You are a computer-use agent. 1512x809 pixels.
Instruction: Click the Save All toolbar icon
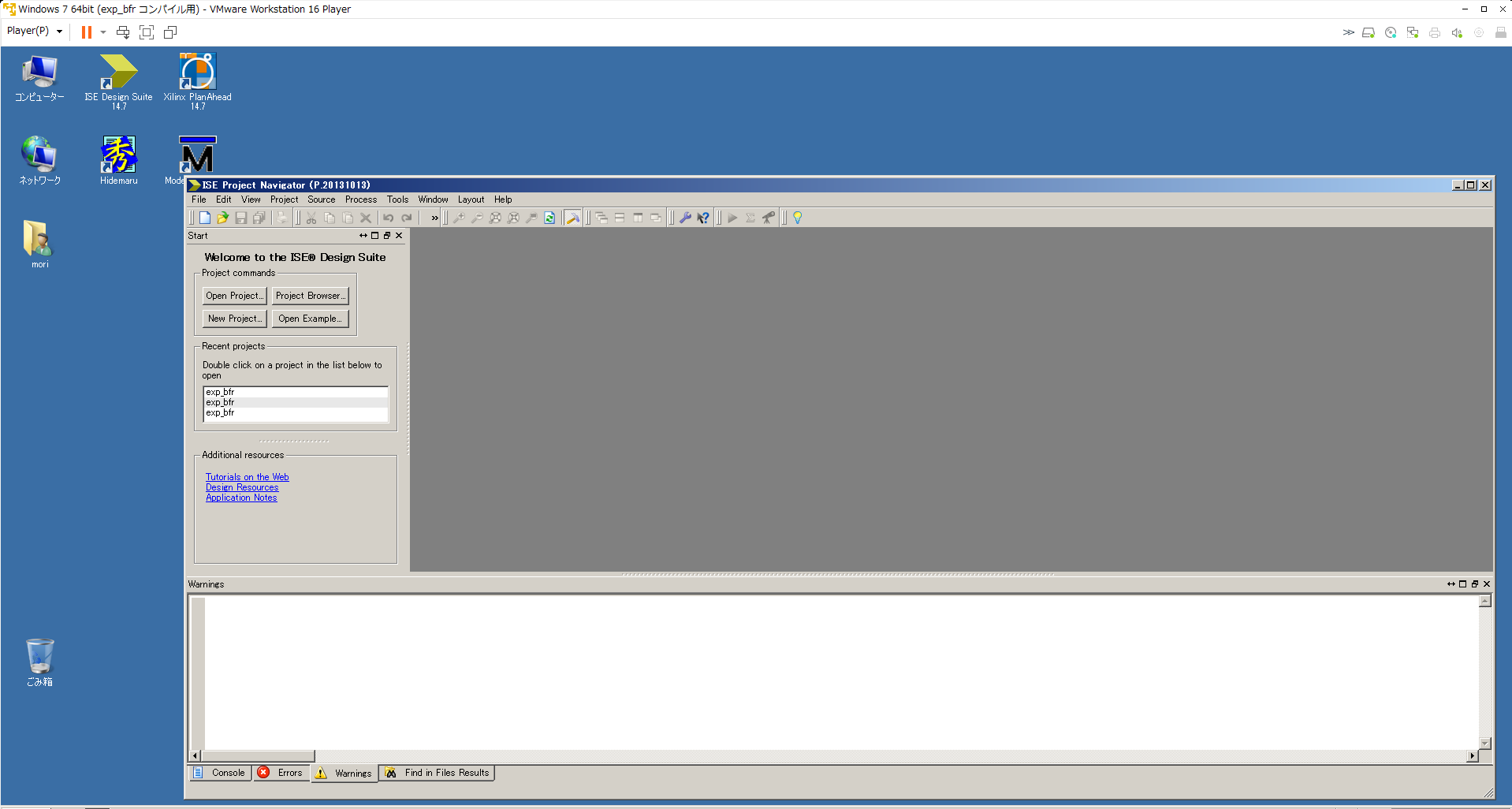pos(259,218)
